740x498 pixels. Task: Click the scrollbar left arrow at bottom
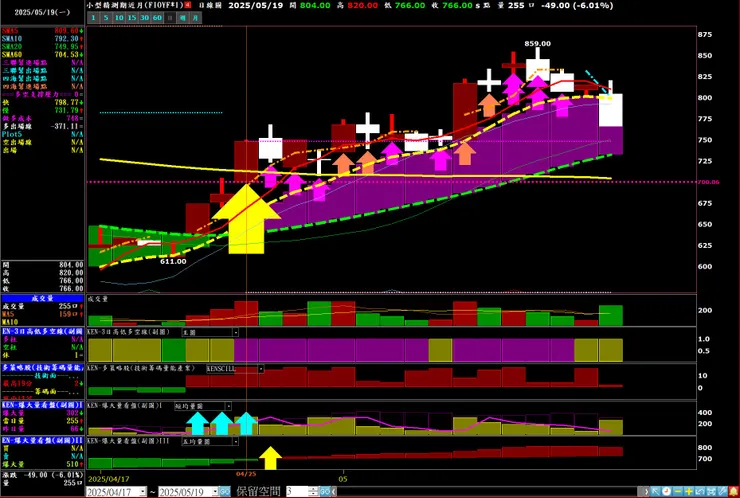point(334,491)
